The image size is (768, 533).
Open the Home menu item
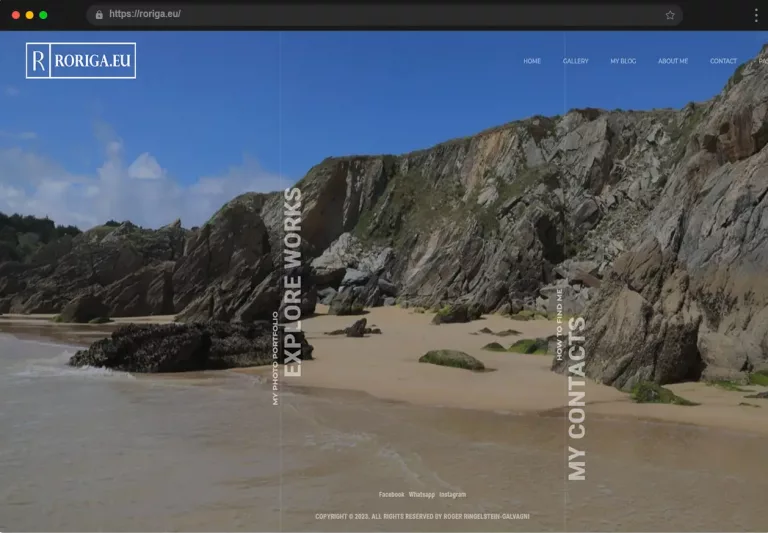point(532,61)
